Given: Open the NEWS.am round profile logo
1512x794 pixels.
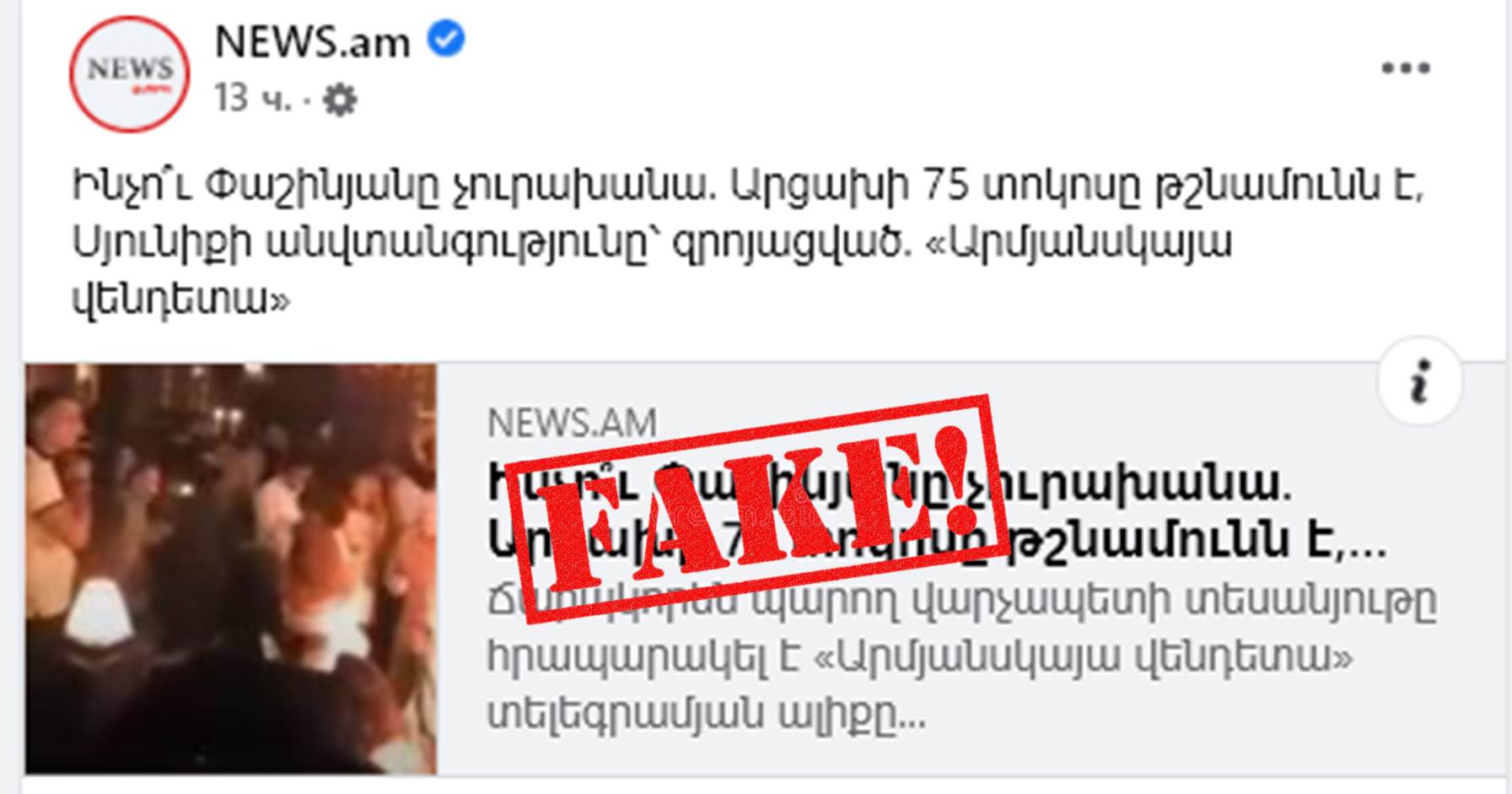Looking at the screenshot, I should tap(129, 74).
